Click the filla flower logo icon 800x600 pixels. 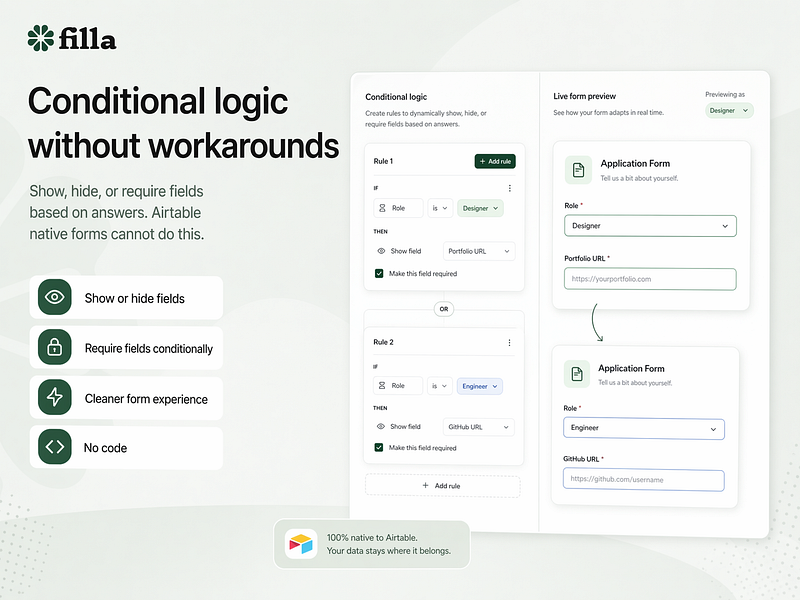point(41,38)
